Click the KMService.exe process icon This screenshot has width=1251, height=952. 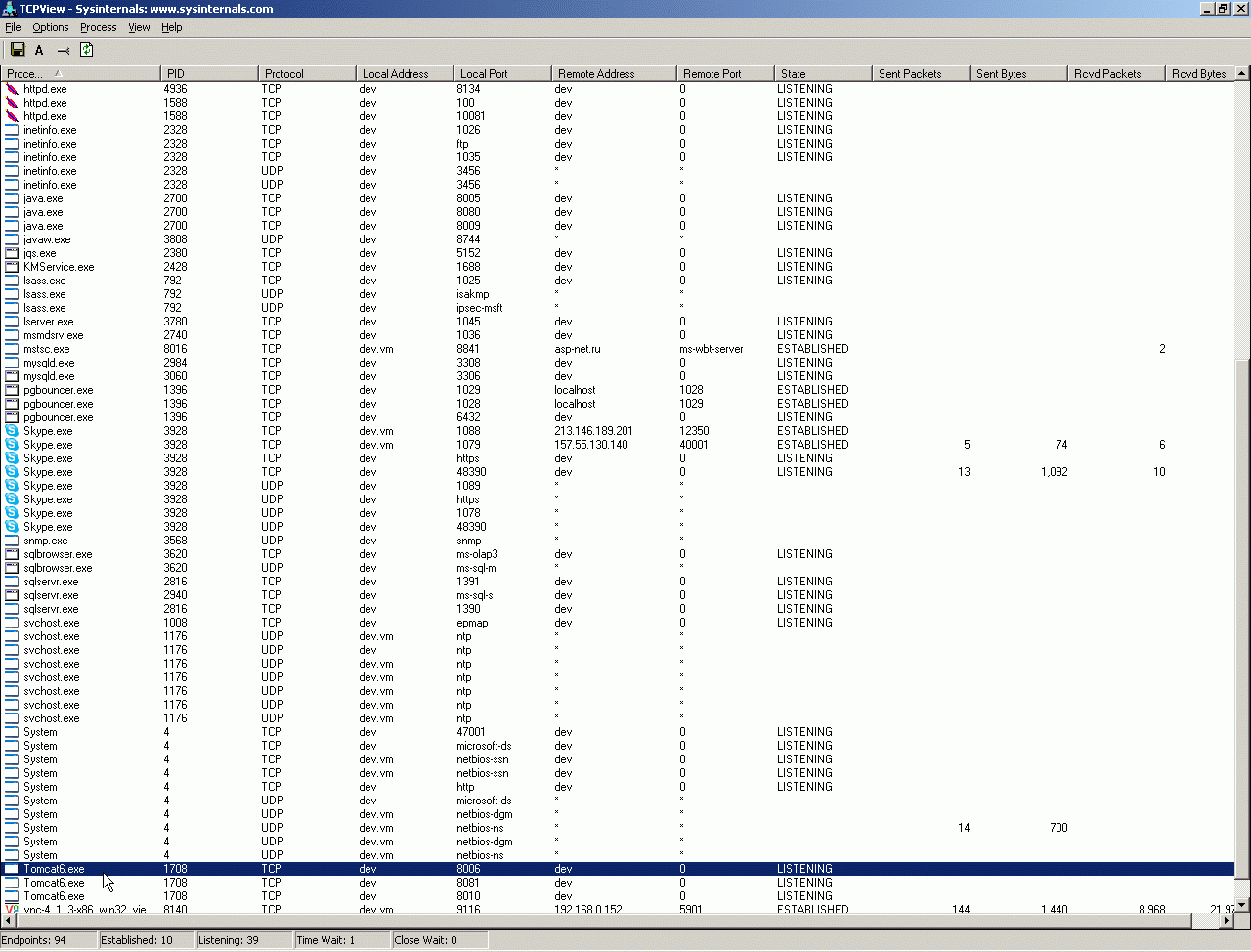point(12,267)
